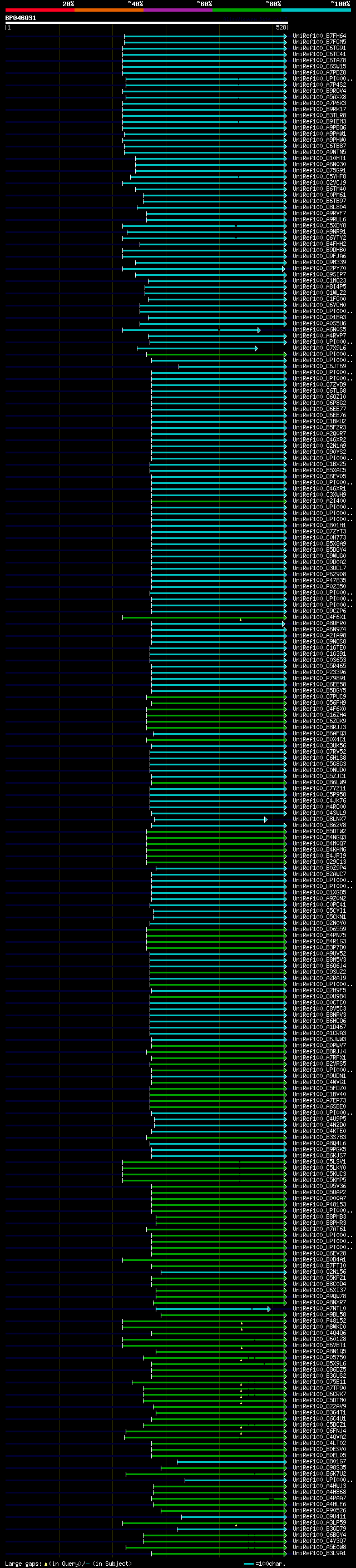This screenshot has width=356, height=1568.
Task: Click the cyan alignment bar for Q801G7
Action: click(231, 1462)
